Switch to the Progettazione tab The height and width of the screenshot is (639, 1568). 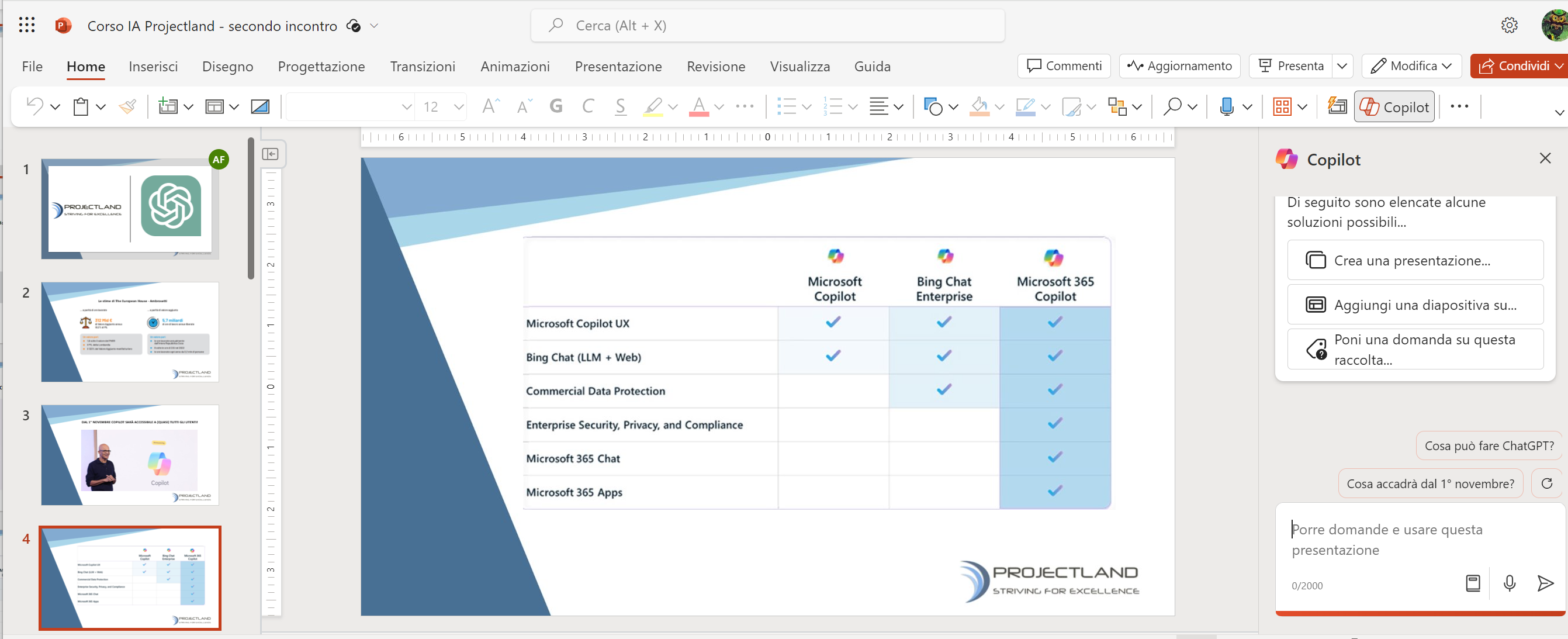[321, 67]
